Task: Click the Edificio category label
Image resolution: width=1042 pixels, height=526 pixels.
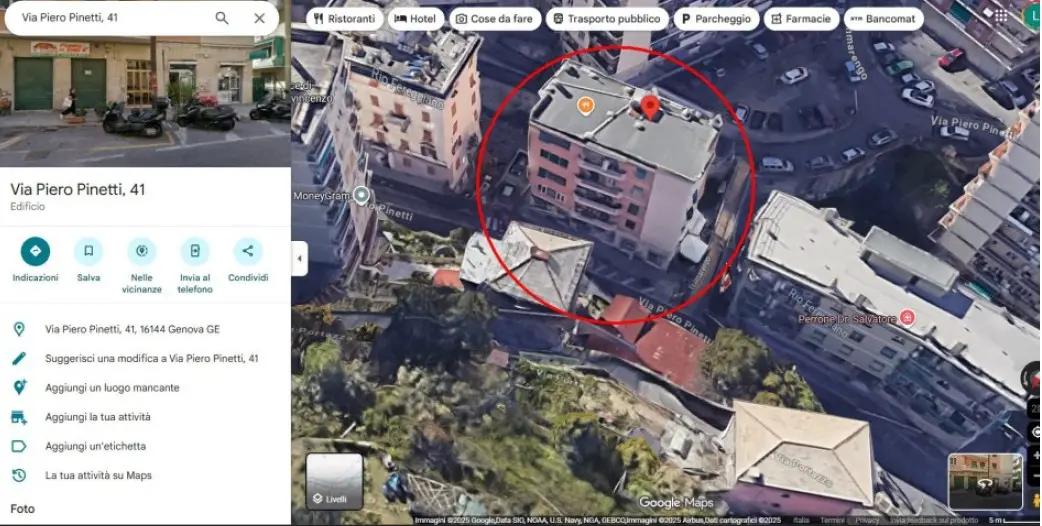Action: click(x=28, y=207)
